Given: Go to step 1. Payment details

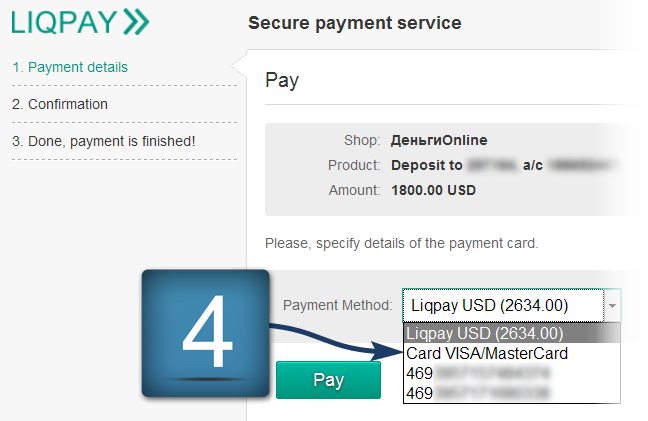Looking at the screenshot, I should [x=70, y=67].
